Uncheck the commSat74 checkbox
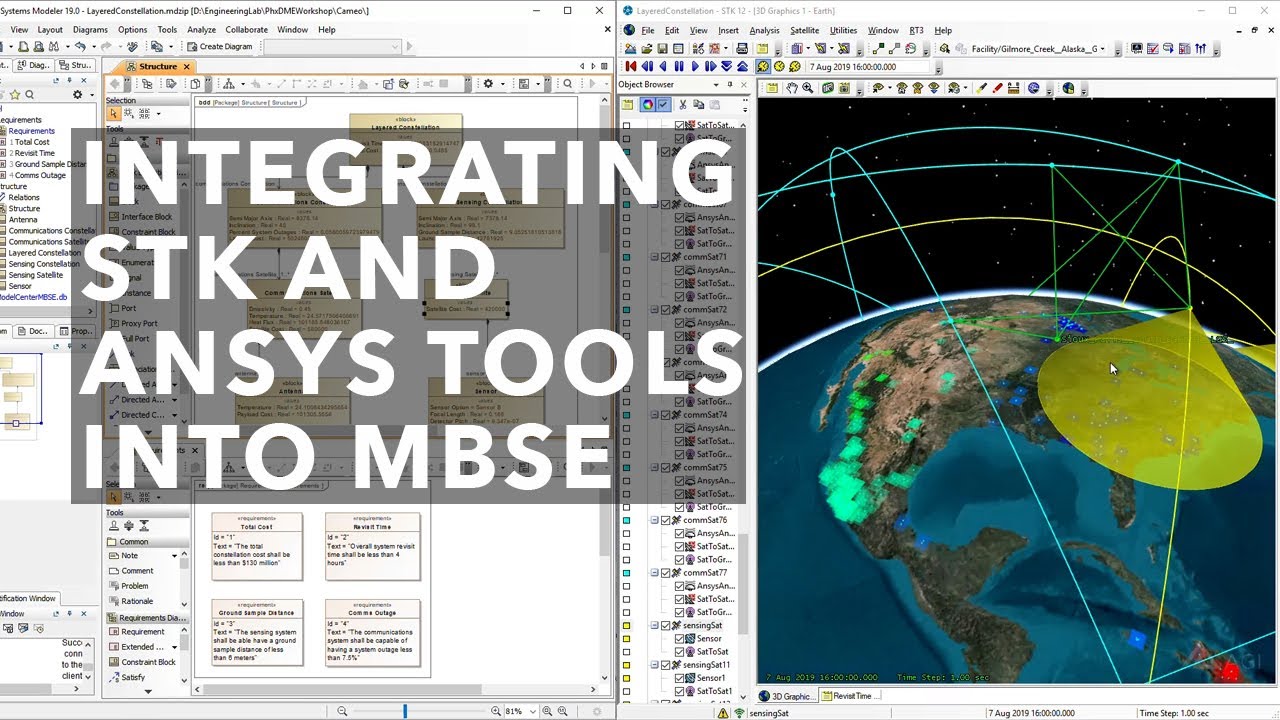The image size is (1280, 720). point(666,415)
